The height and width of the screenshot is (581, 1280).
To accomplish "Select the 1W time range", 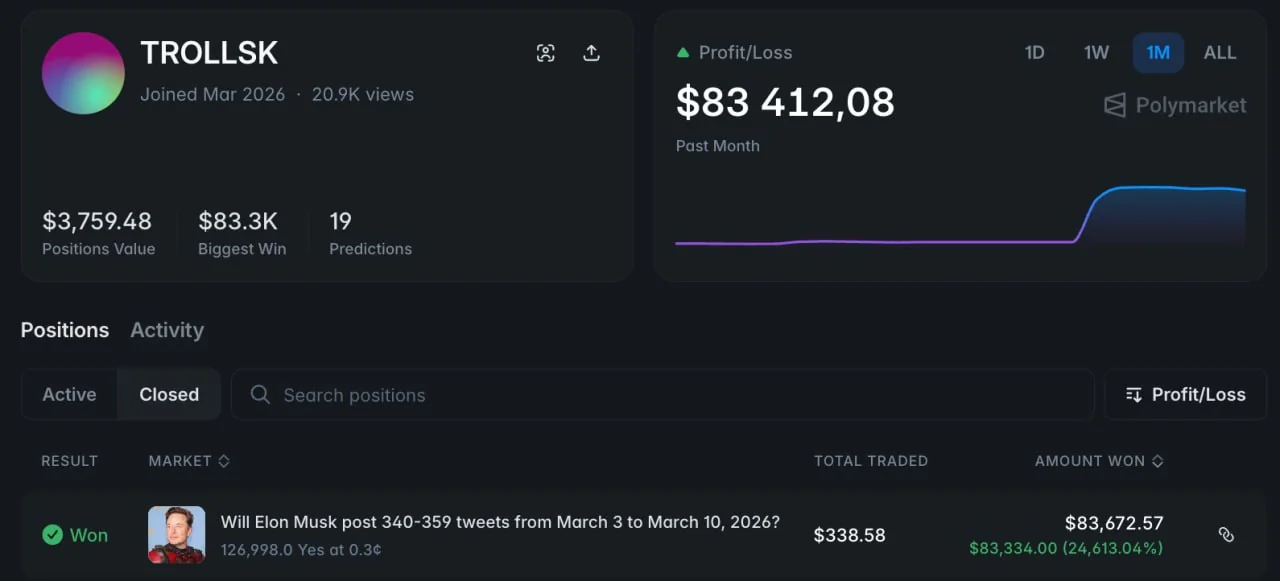I will click(1096, 53).
